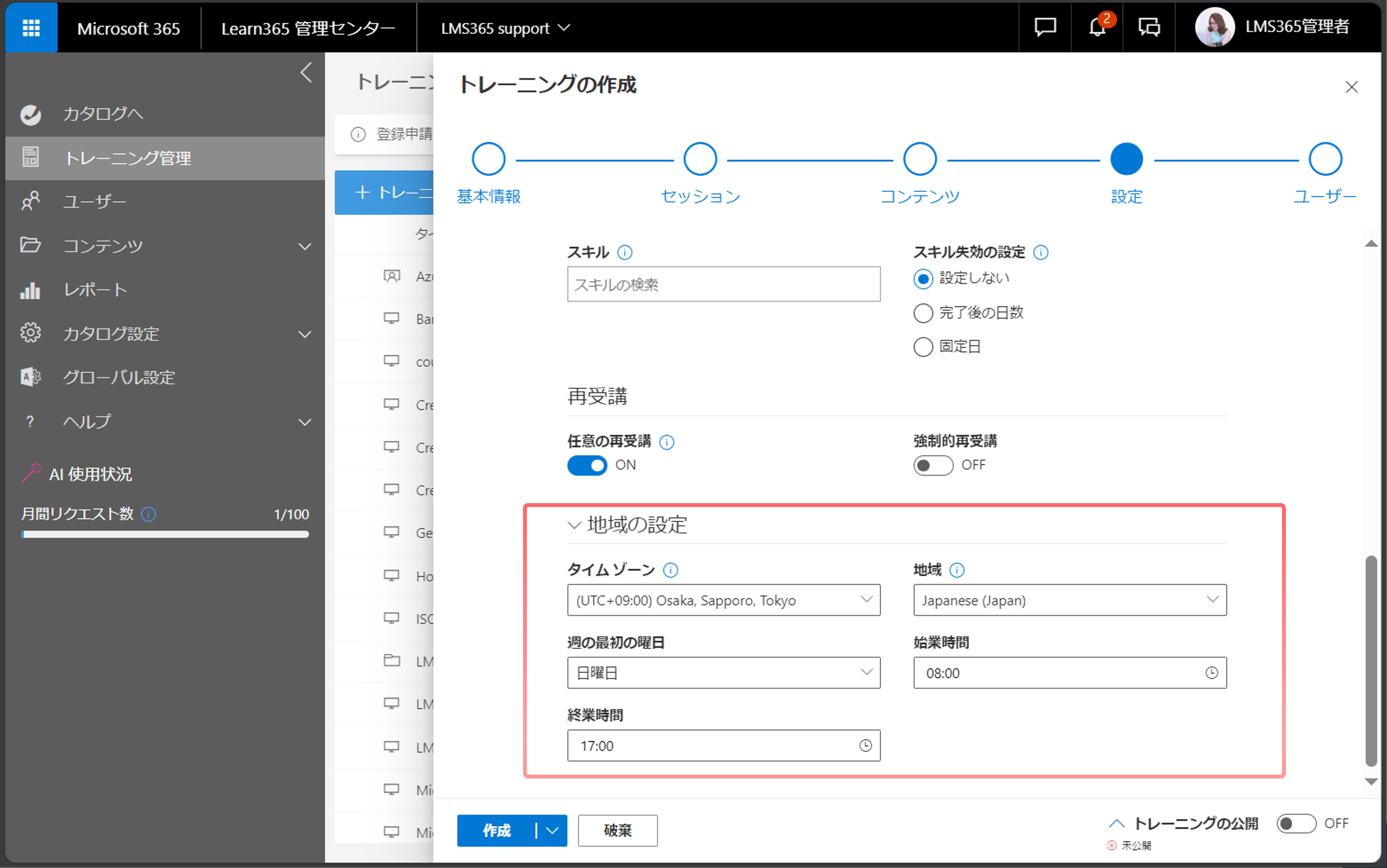Image resolution: width=1387 pixels, height=868 pixels.
Task: Collapse the left navigation sidebar arrow
Action: 306,73
